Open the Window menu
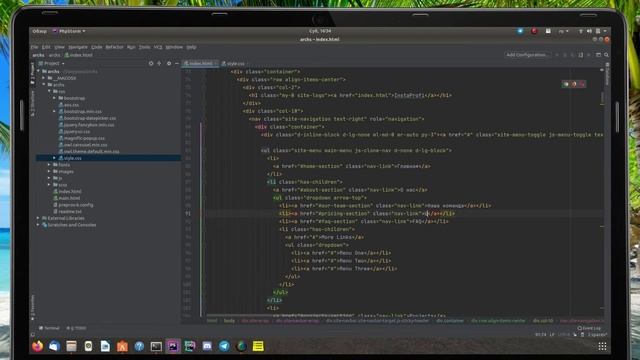640x360 pixels. point(174,47)
